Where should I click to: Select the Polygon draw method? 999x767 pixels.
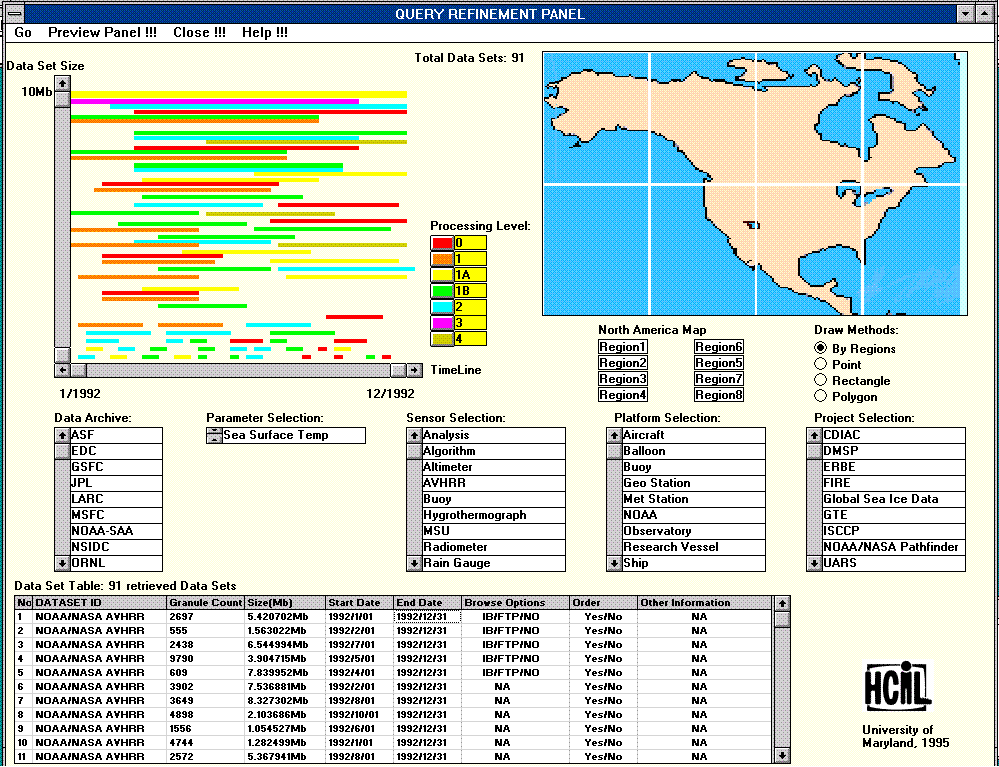tap(822, 397)
